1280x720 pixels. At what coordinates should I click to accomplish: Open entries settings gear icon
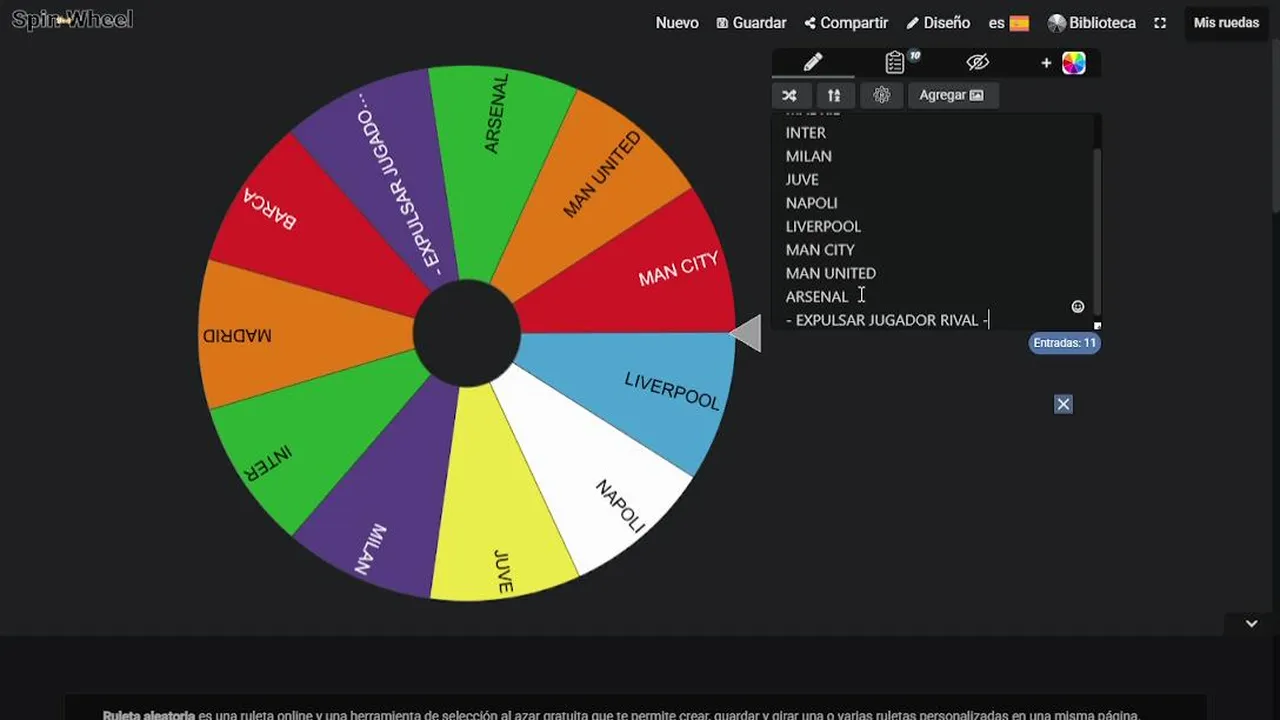click(x=881, y=95)
